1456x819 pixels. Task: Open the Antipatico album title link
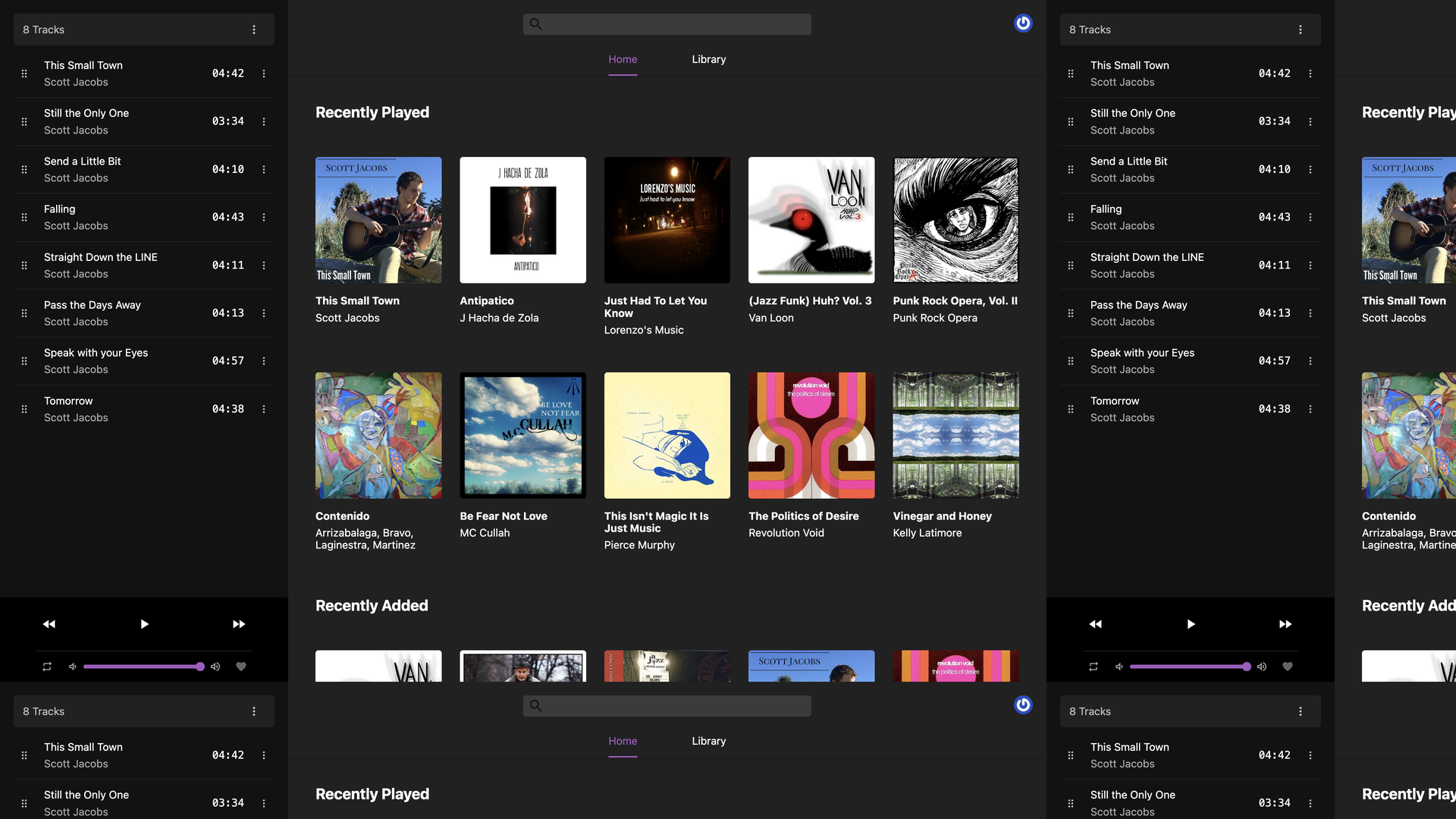click(x=487, y=301)
